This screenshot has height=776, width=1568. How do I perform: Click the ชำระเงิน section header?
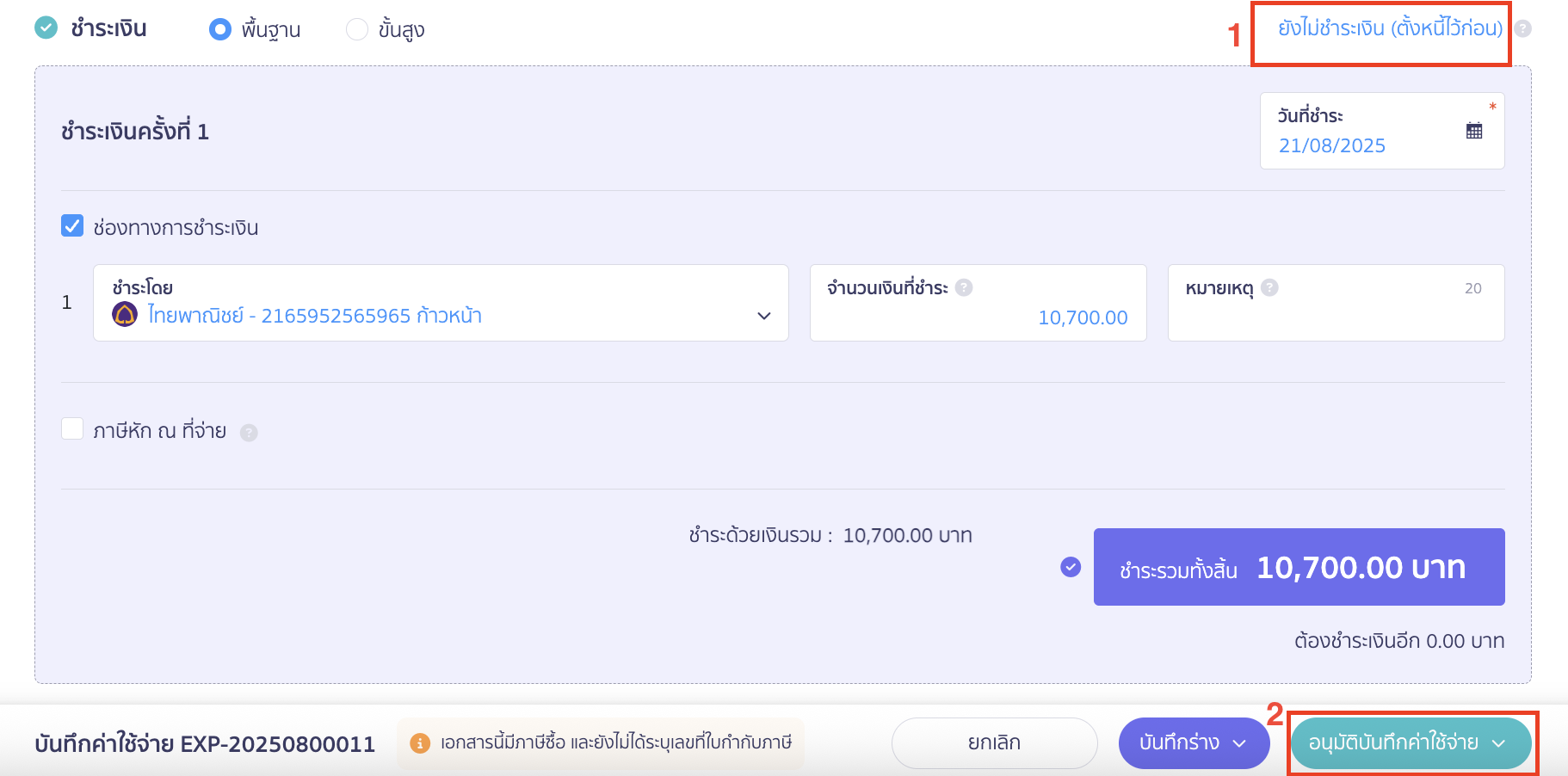(108, 28)
